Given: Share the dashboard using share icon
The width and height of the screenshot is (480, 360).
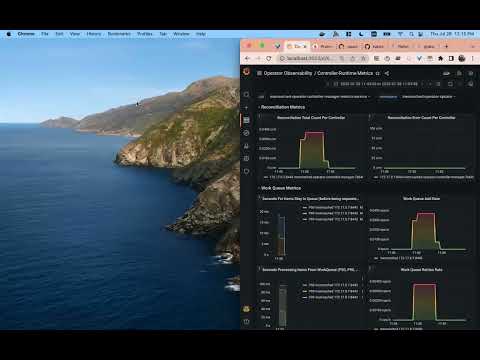Looking at the screenshot, I should 387,73.
